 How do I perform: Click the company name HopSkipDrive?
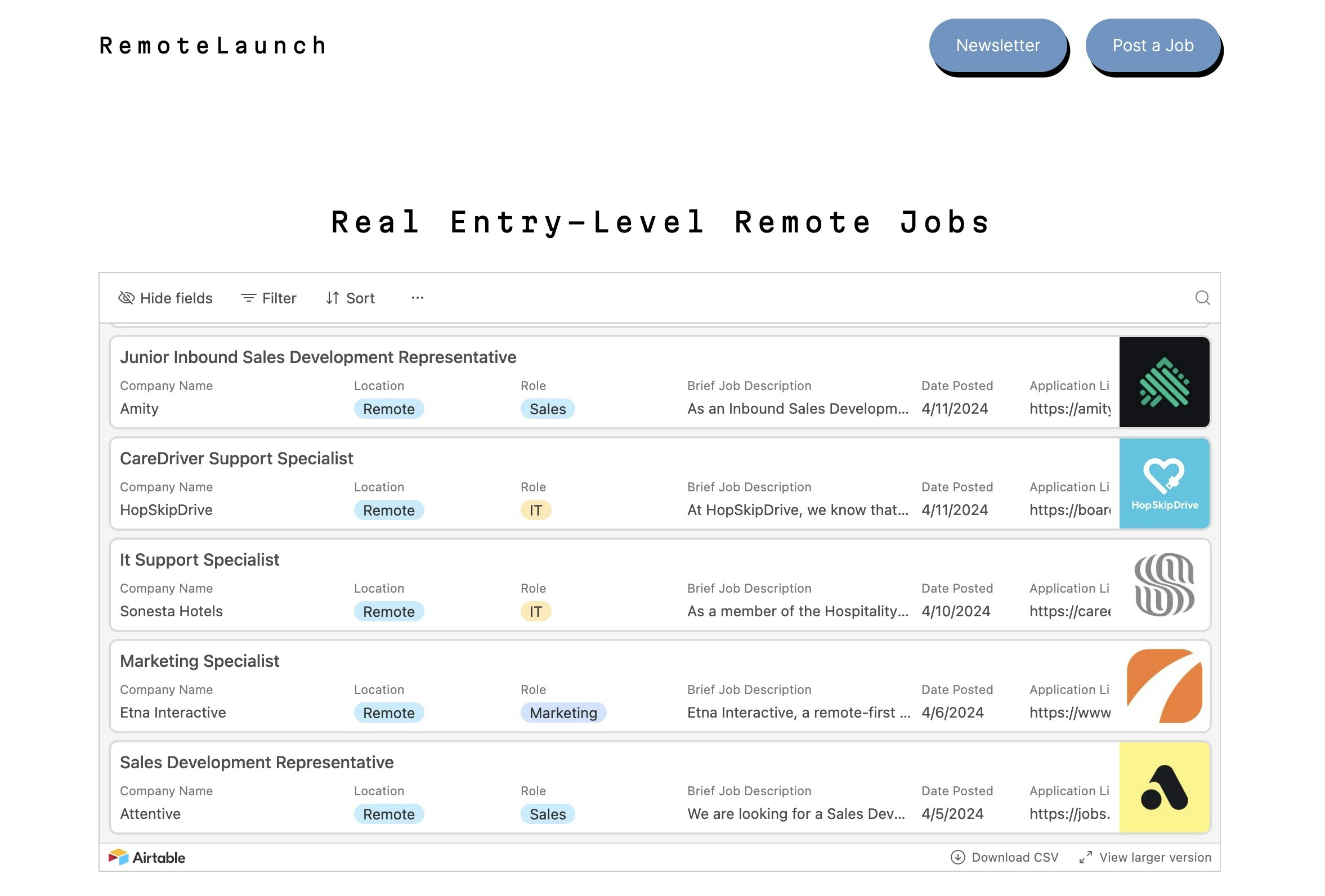coord(166,510)
